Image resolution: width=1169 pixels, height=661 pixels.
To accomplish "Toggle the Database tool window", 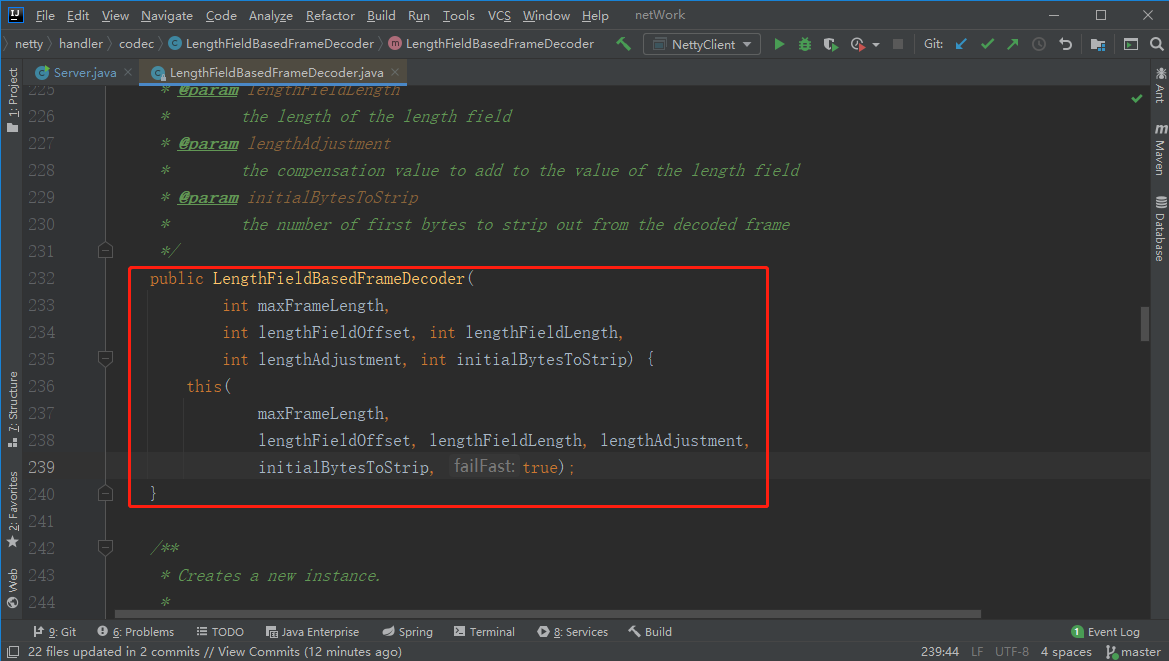I will click(x=1160, y=229).
